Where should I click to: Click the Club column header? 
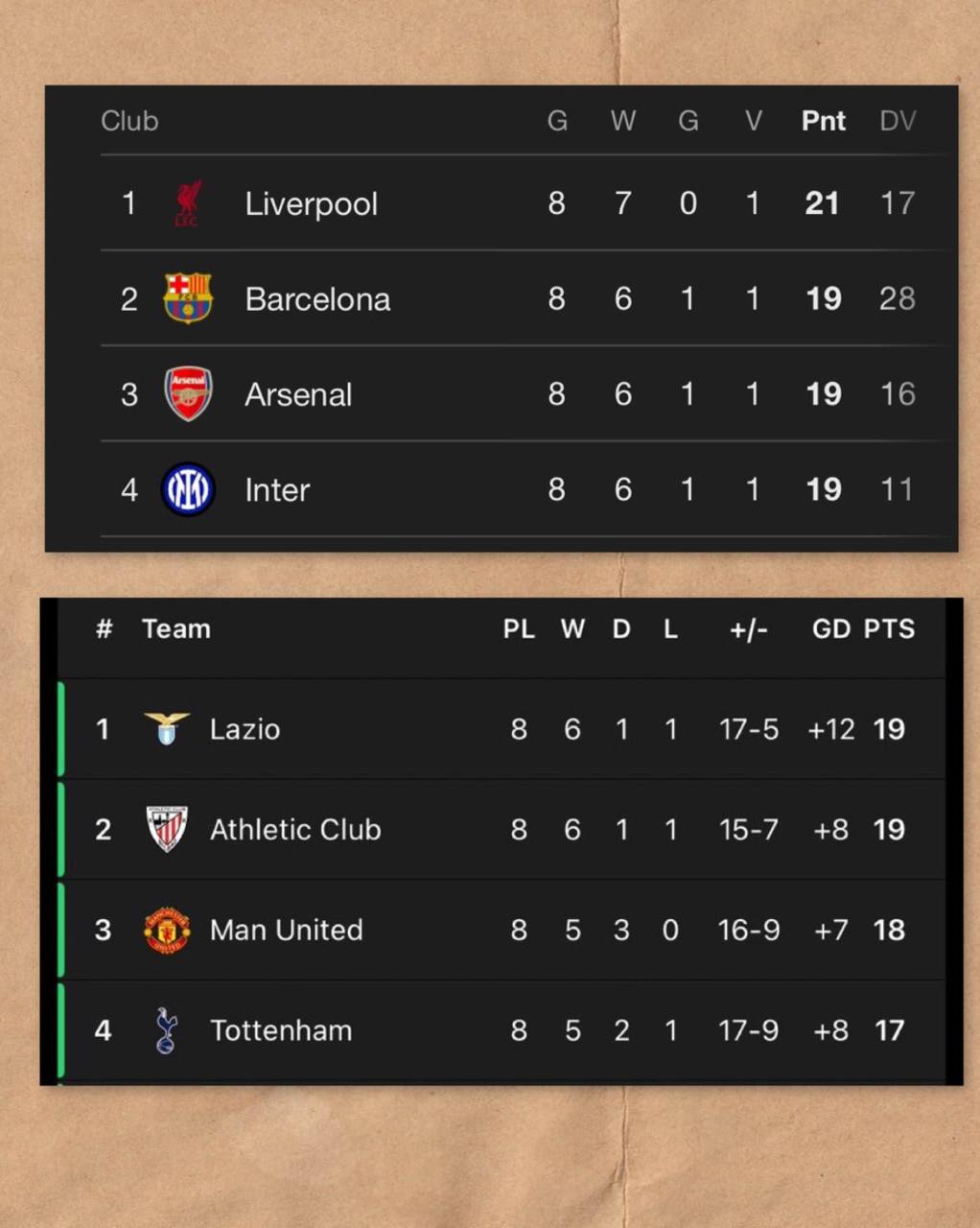129,121
